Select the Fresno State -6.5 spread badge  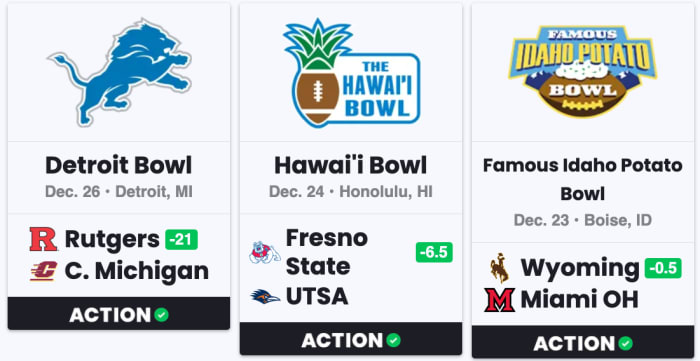[x=434, y=252]
